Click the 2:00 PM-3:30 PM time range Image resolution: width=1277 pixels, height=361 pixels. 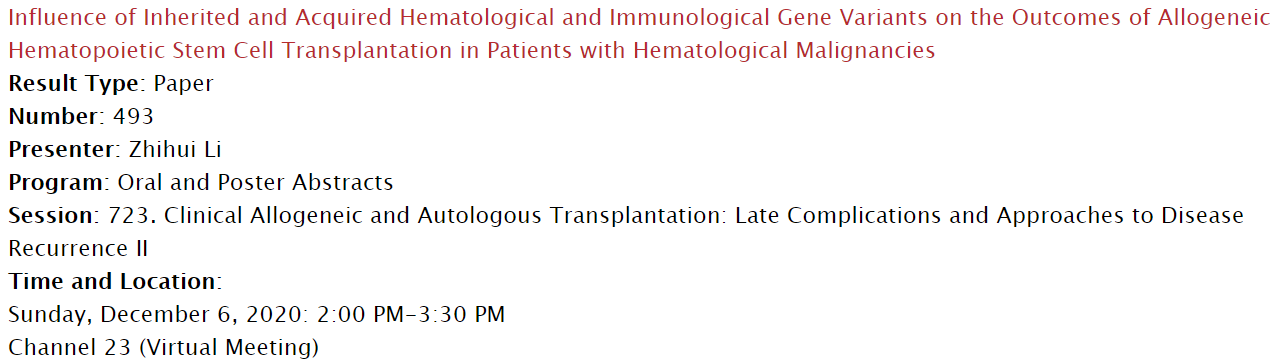point(411,314)
